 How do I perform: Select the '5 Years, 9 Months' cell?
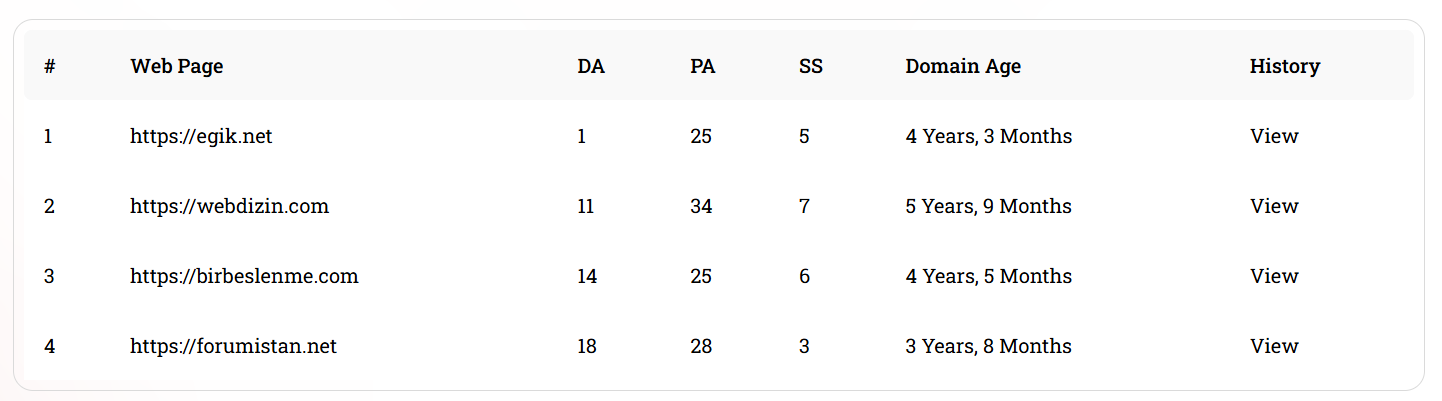pos(989,206)
